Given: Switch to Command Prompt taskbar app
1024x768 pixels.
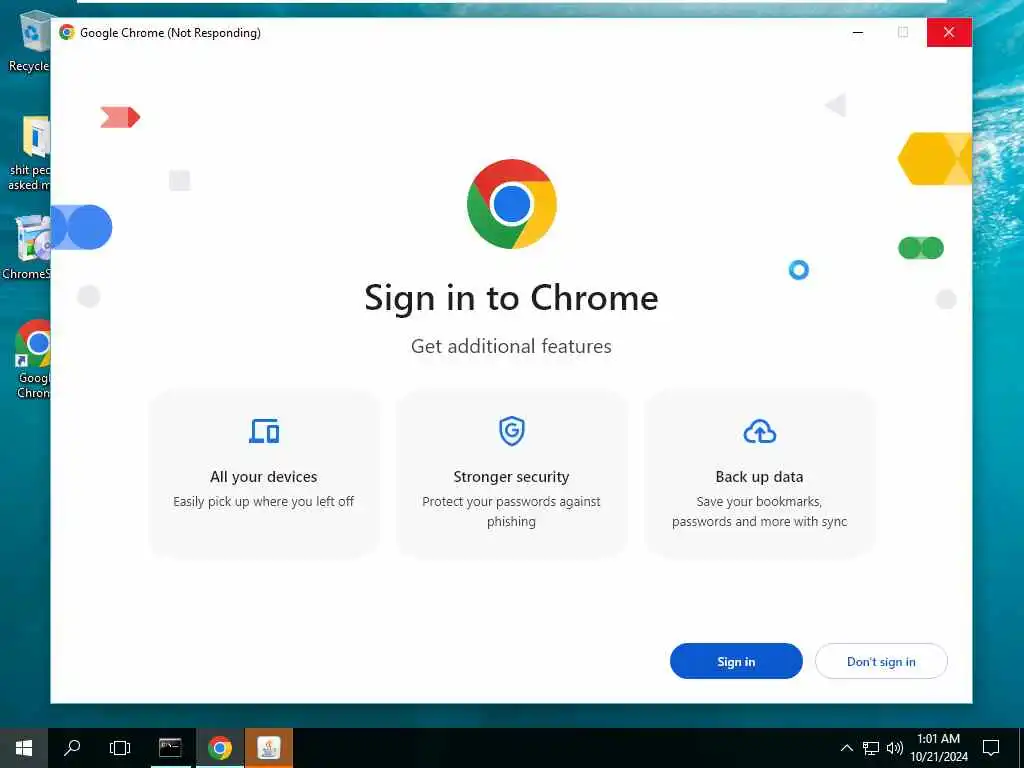Looking at the screenshot, I should (x=170, y=748).
